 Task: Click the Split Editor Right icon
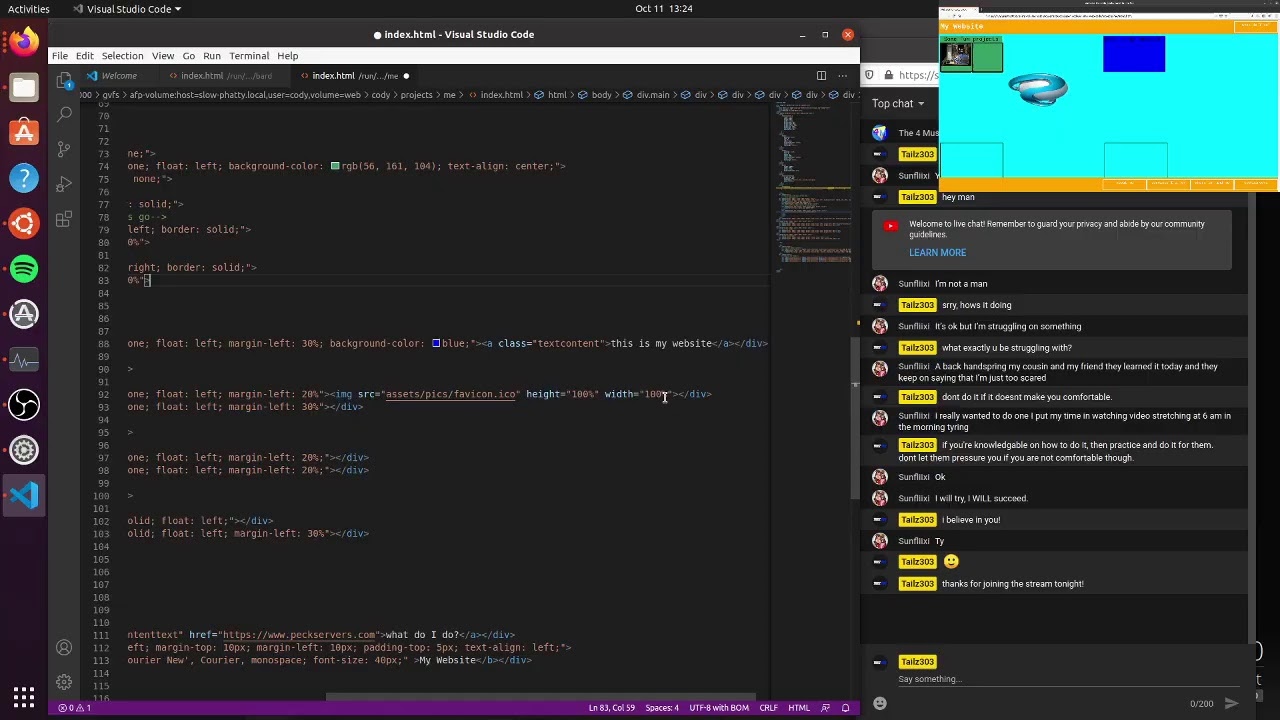pos(821,76)
